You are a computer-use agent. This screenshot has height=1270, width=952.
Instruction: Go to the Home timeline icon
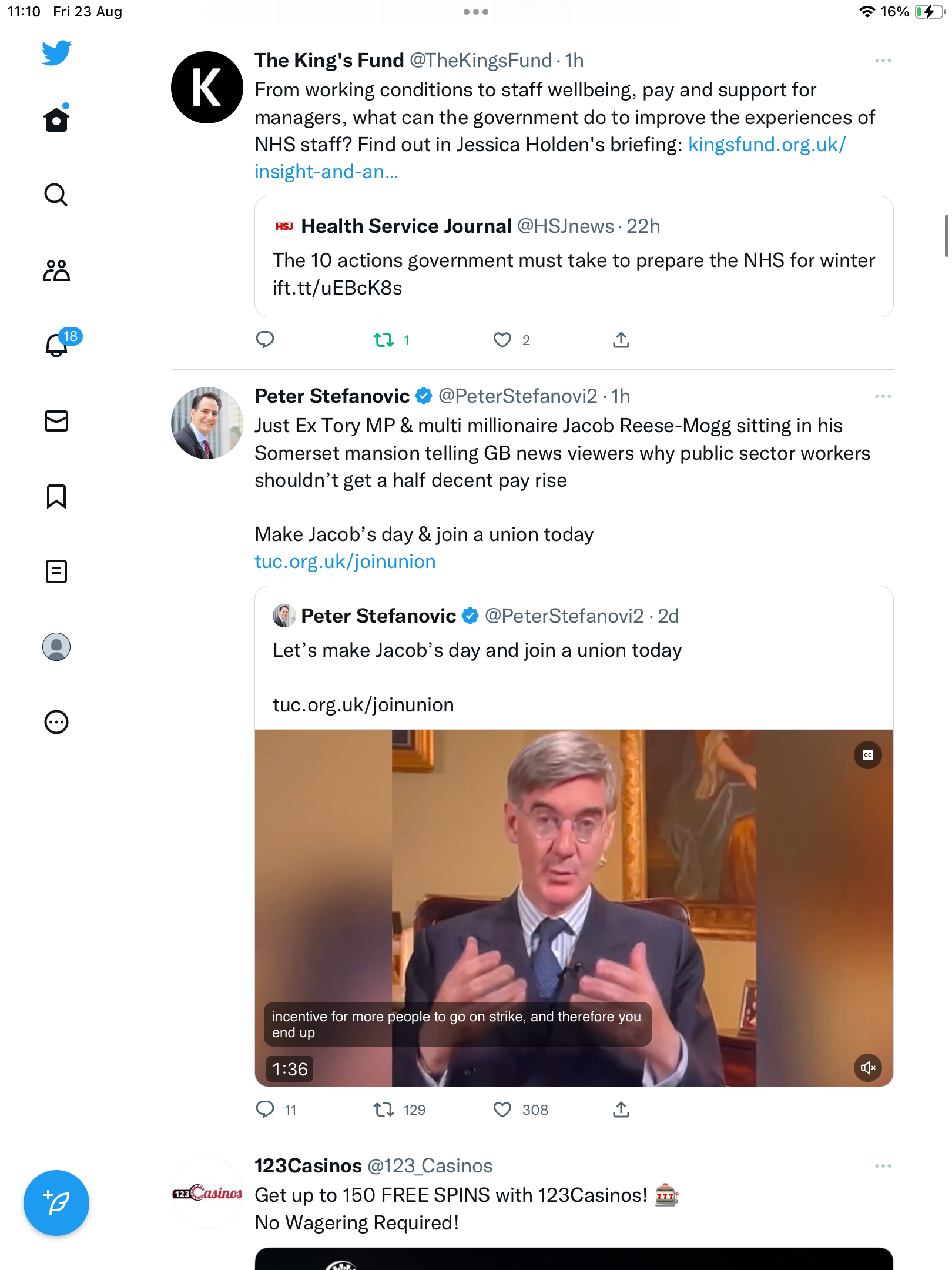pyautogui.click(x=56, y=119)
